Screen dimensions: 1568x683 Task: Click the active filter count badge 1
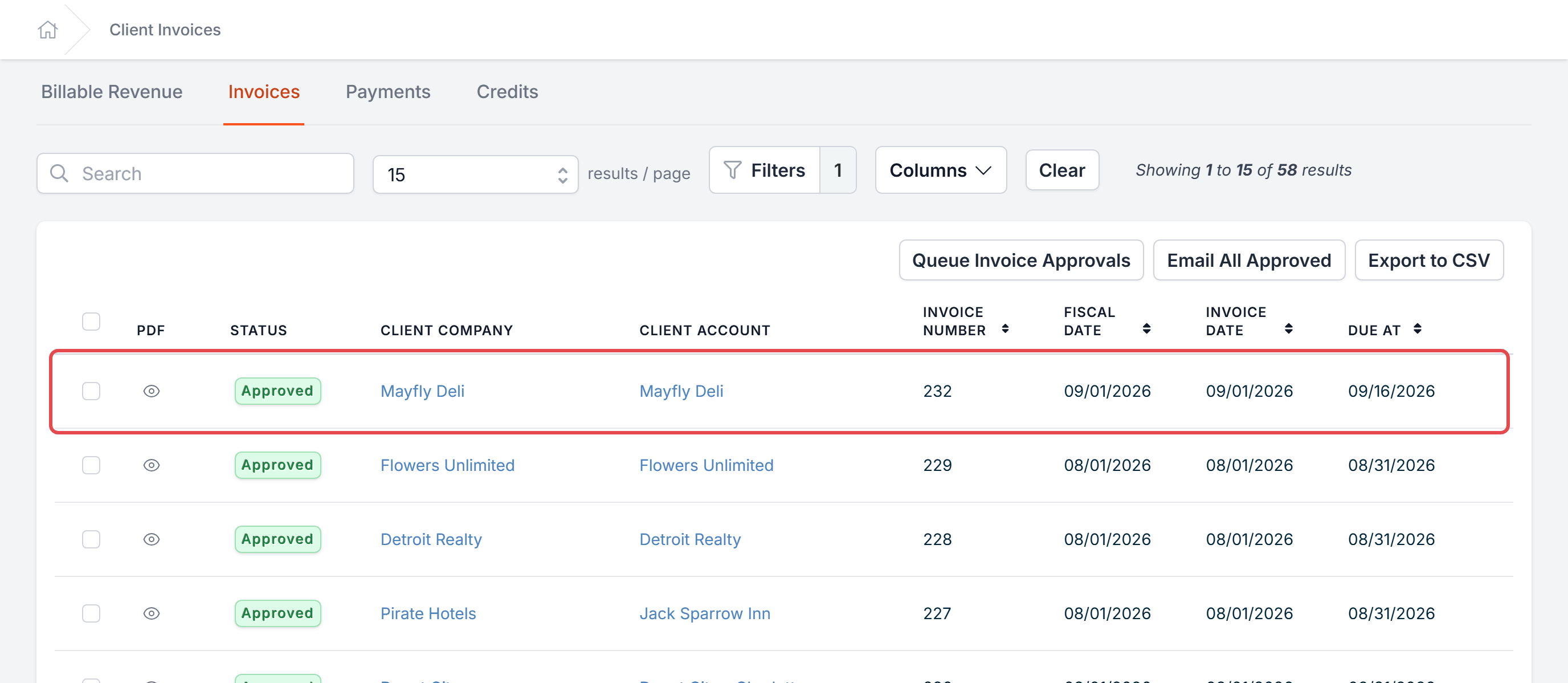click(838, 170)
